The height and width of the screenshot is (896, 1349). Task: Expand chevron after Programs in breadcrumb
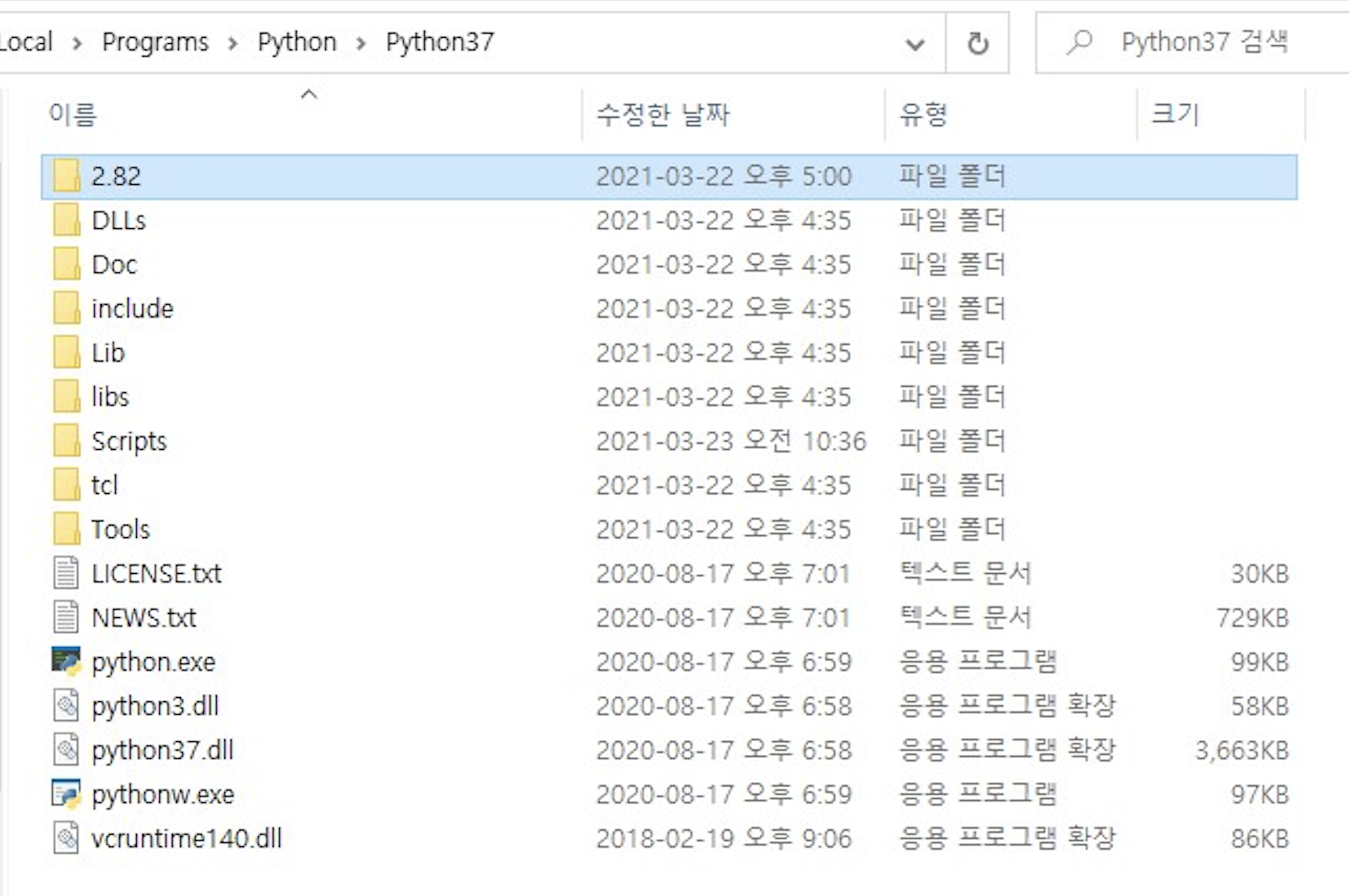point(233,43)
